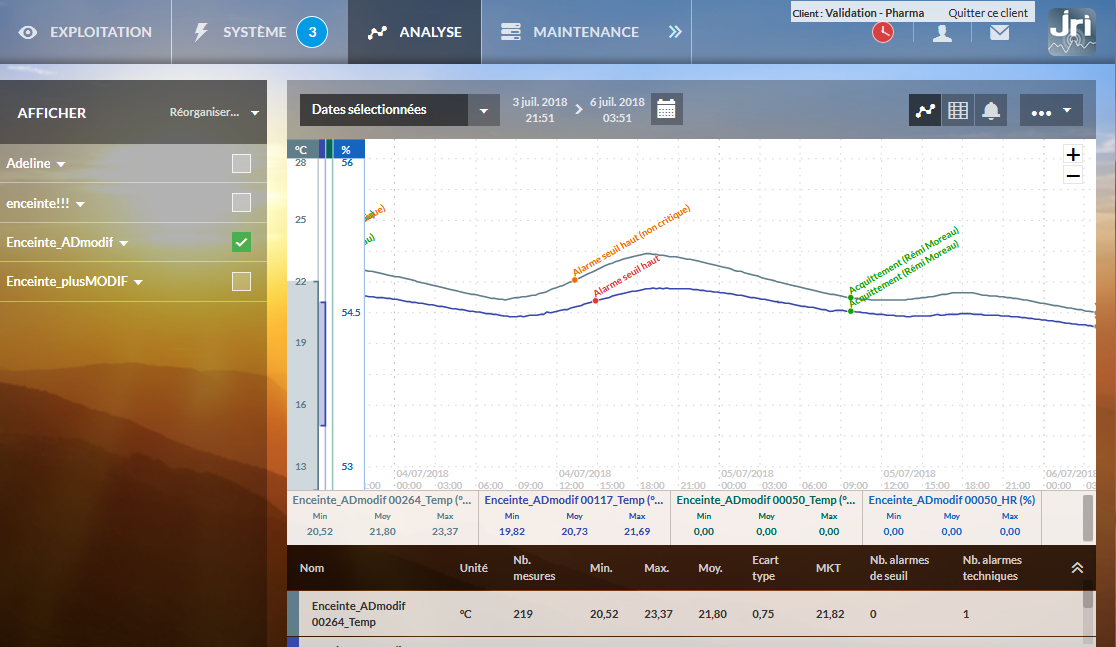1116x647 pixels.
Task: Click the end date 6 juil. 2018
Action: coord(617,110)
